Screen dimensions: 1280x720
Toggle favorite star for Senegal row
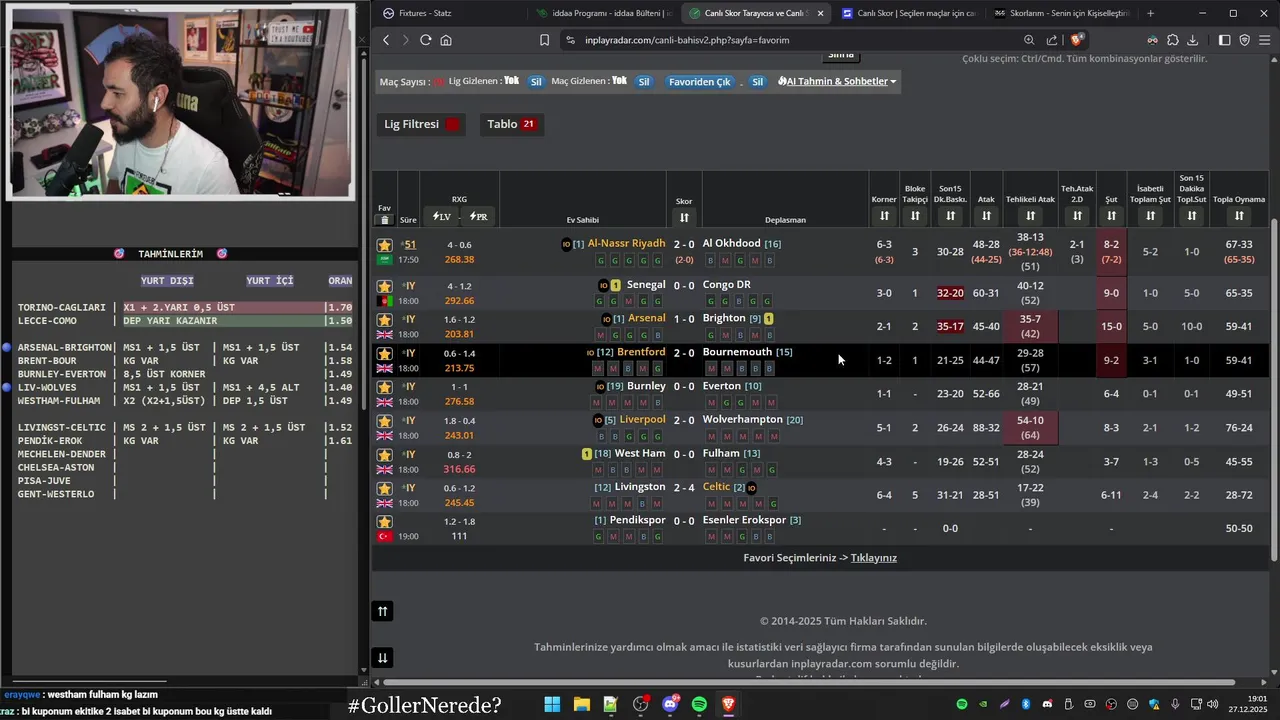(x=384, y=286)
